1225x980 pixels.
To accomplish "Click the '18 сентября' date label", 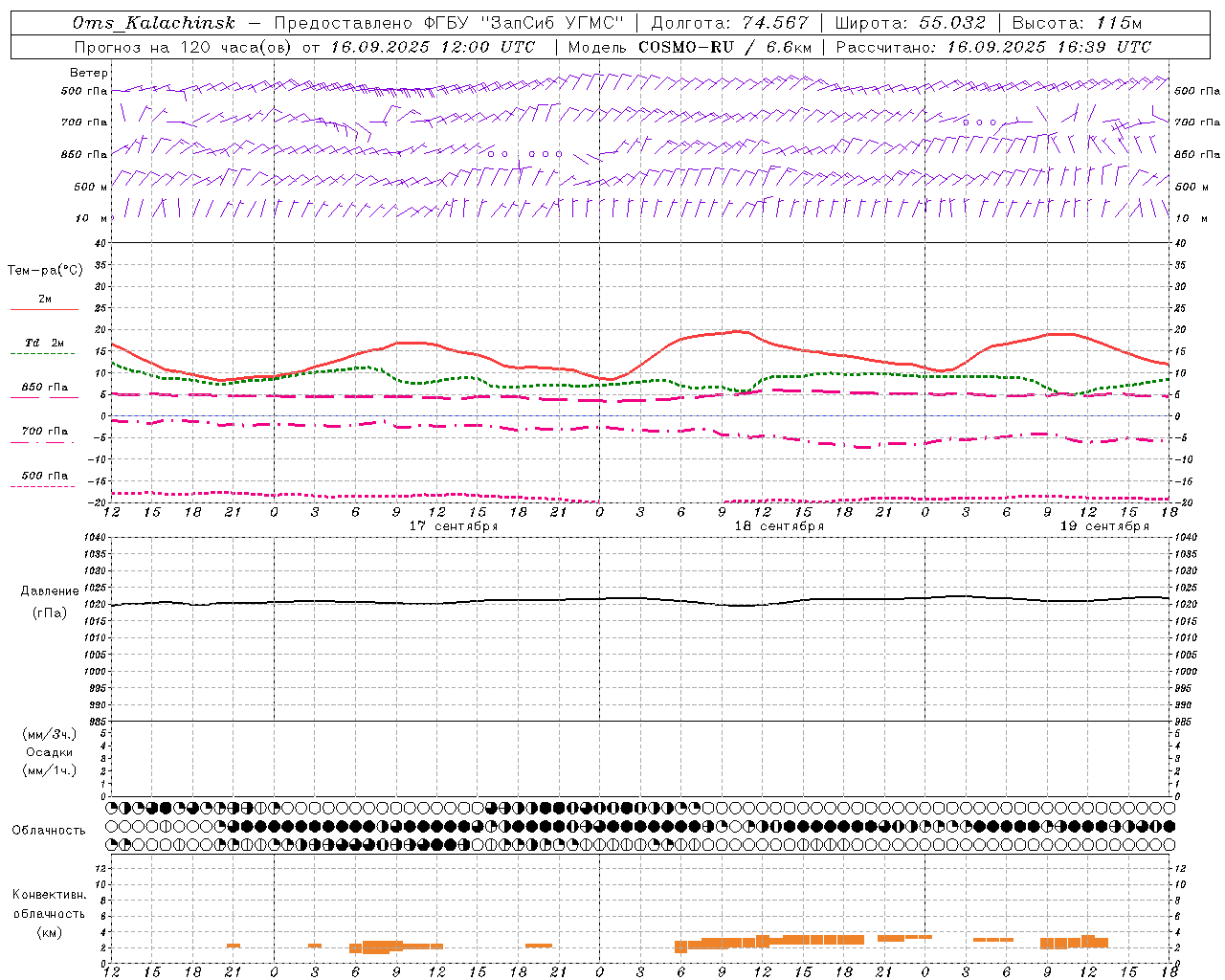I will (779, 526).
